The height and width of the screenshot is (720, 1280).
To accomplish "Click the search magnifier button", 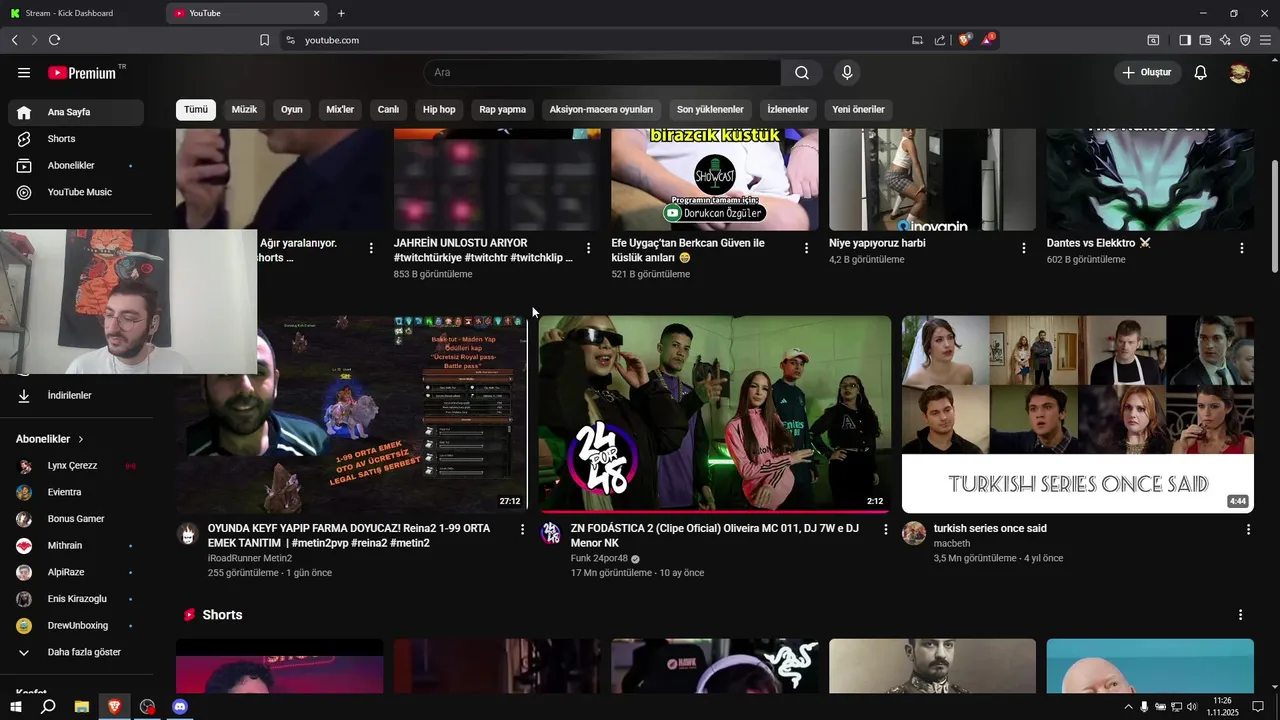I will pyautogui.click(x=802, y=73).
